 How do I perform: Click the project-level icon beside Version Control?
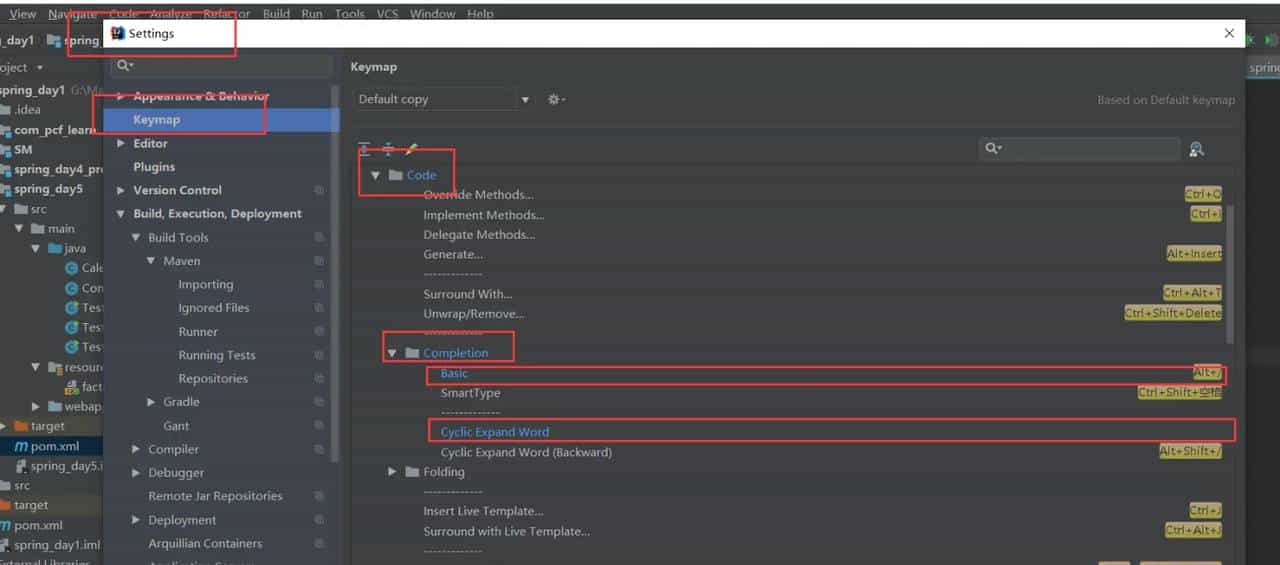[x=319, y=190]
